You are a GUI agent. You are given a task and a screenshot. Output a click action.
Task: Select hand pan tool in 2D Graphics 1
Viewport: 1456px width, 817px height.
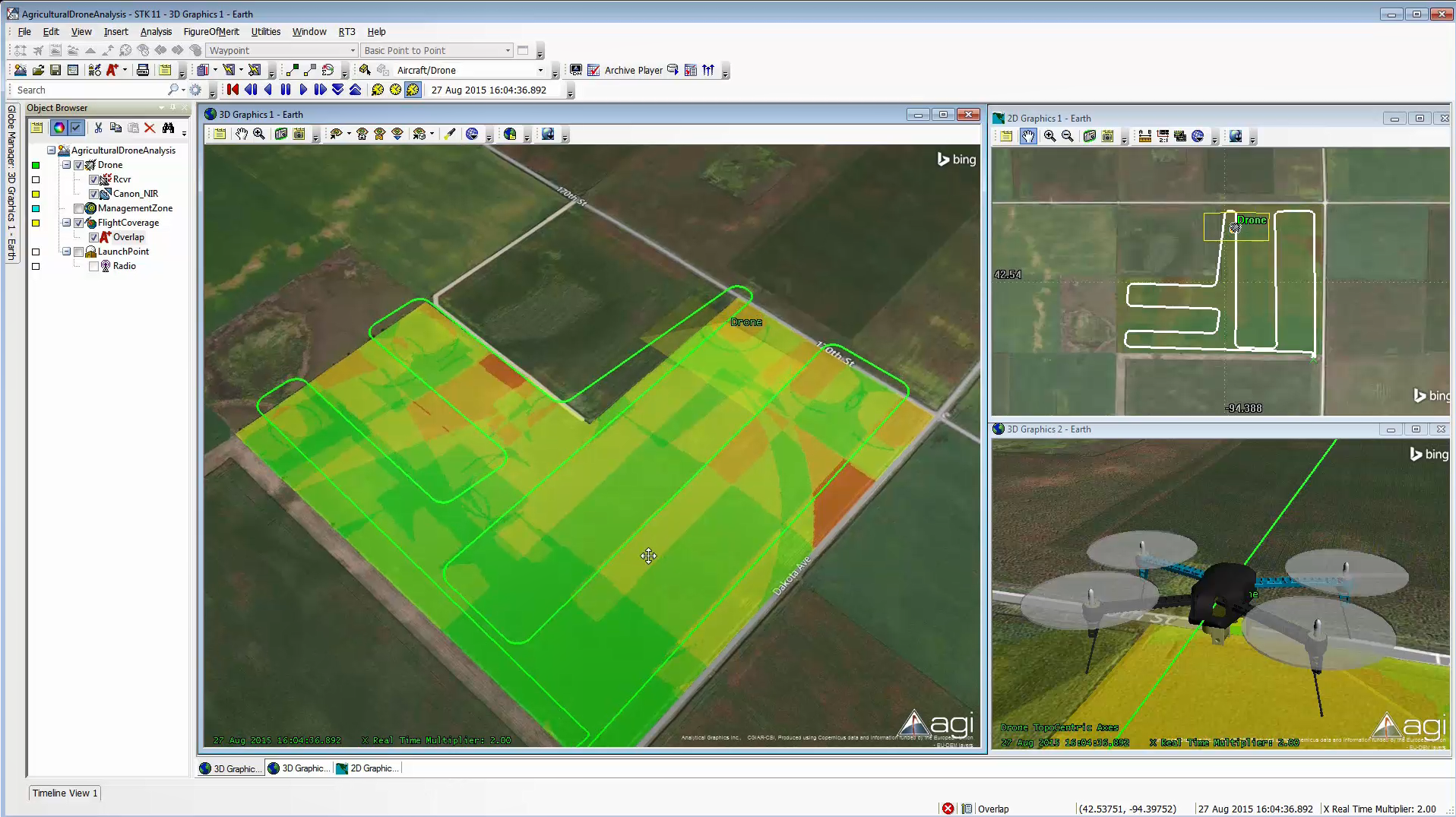click(1028, 136)
